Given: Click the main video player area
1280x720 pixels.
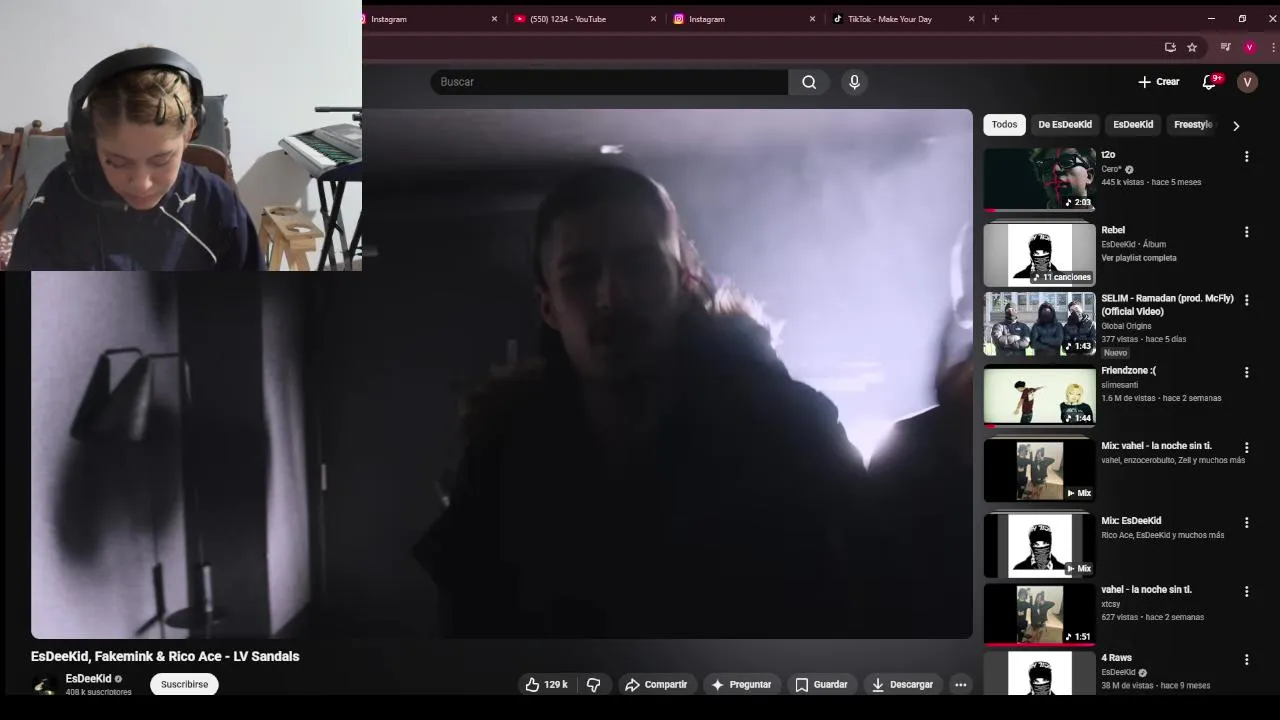Looking at the screenshot, I should click(x=502, y=374).
